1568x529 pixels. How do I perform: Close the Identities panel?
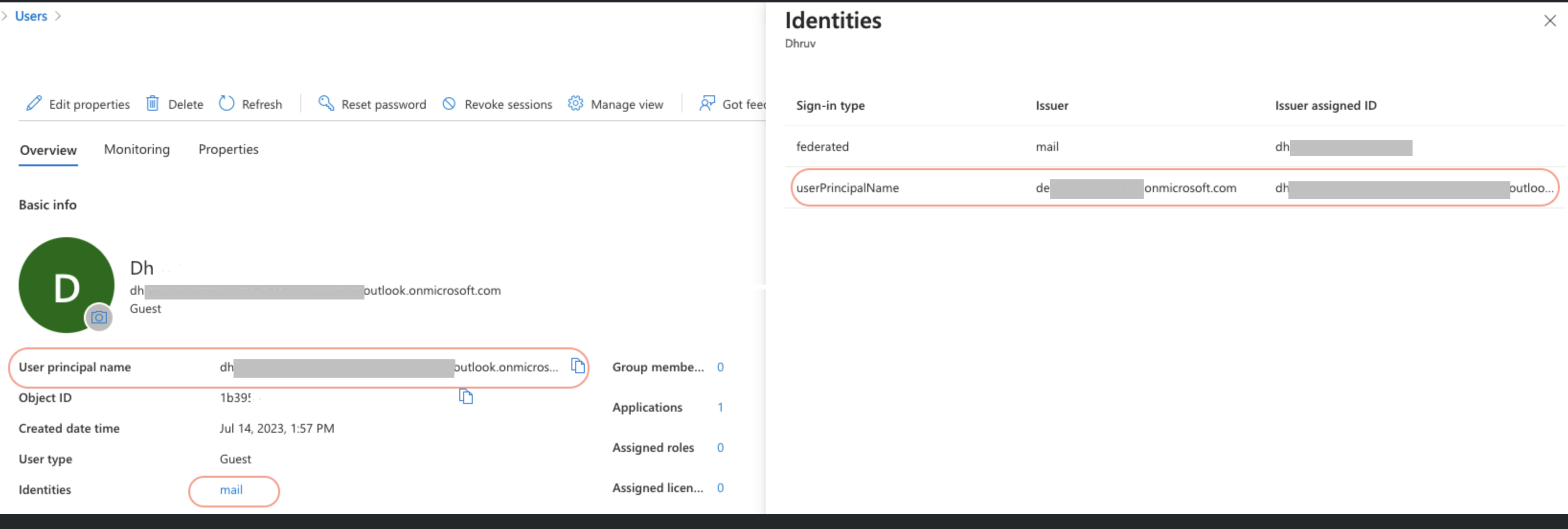[x=1550, y=21]
